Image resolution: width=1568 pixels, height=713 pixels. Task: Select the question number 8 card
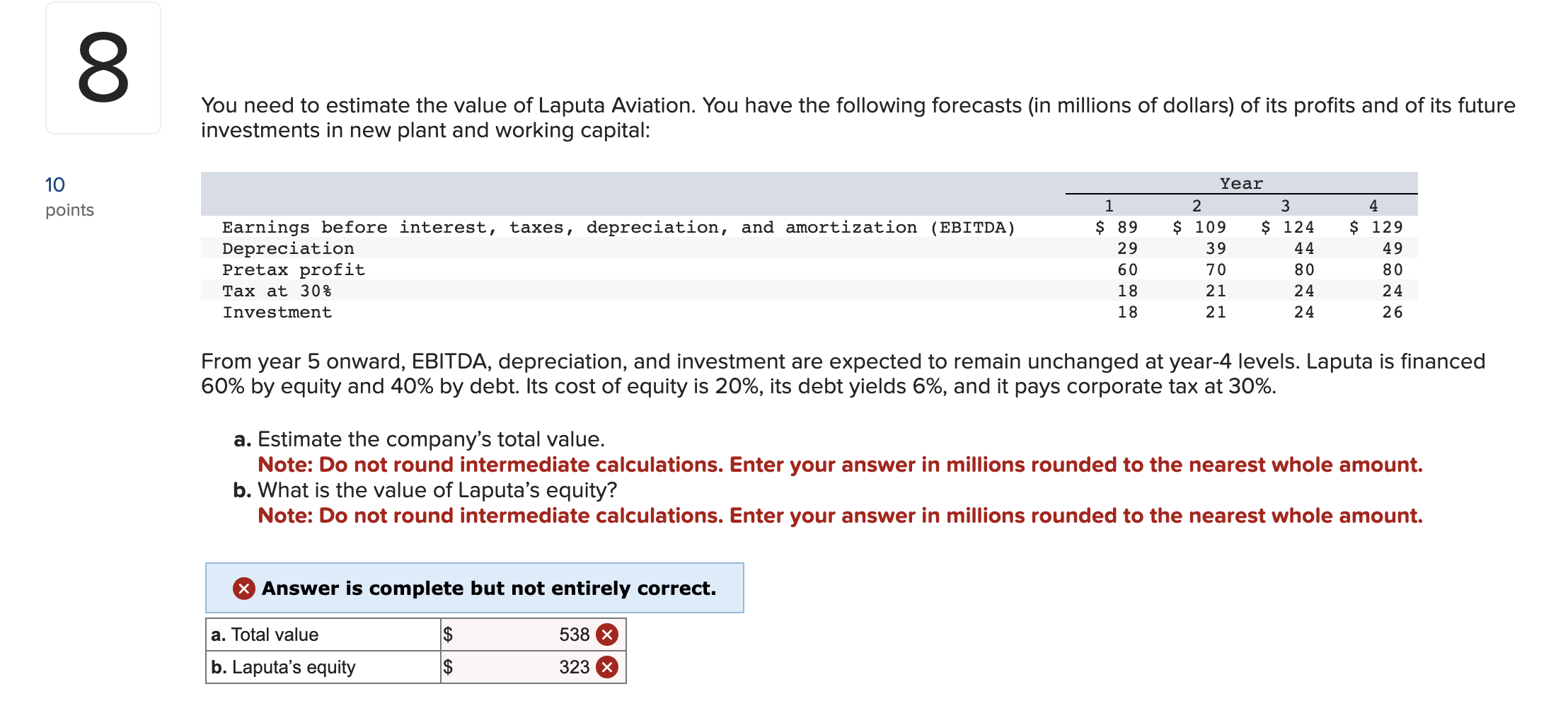point(101,67)
